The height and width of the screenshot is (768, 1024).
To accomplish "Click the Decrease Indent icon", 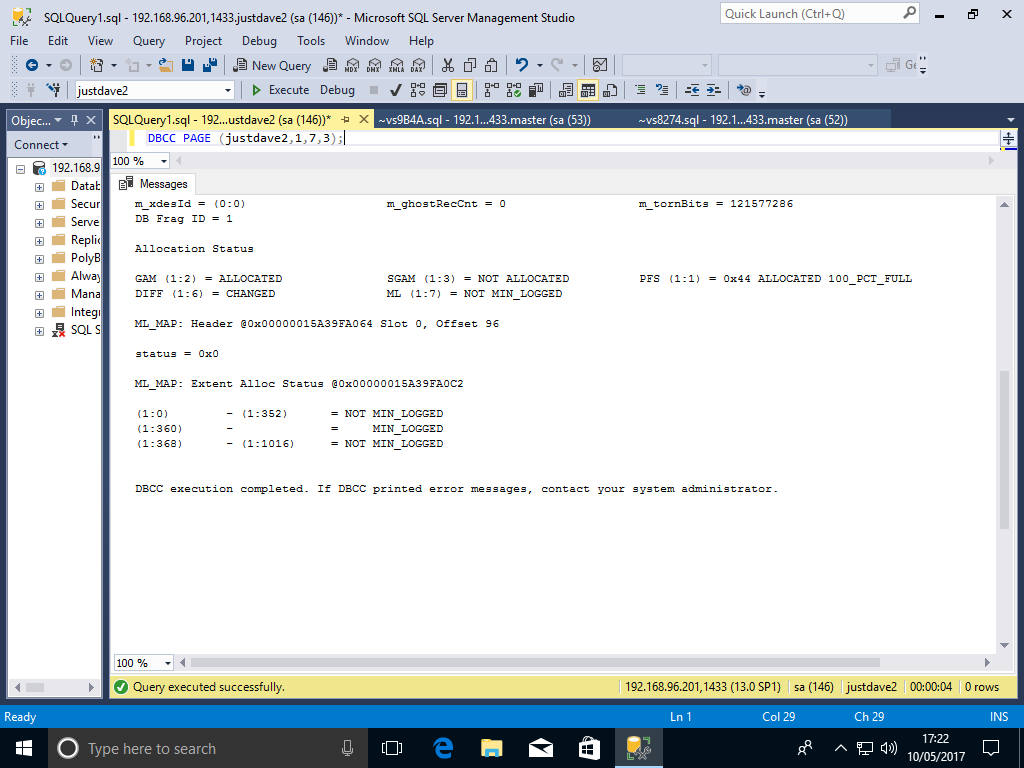I will click(x=692, y=90).
